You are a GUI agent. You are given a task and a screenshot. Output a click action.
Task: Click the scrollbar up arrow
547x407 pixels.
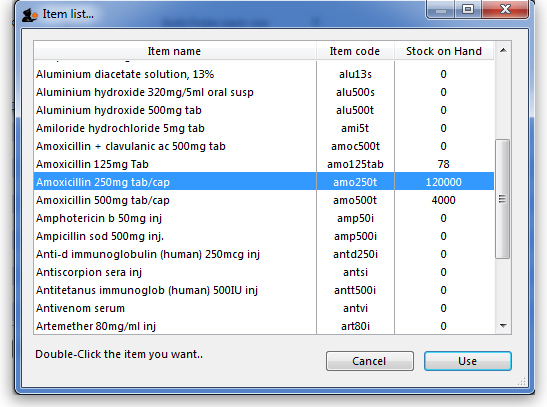pyautogui.click(x=503, y=51)
